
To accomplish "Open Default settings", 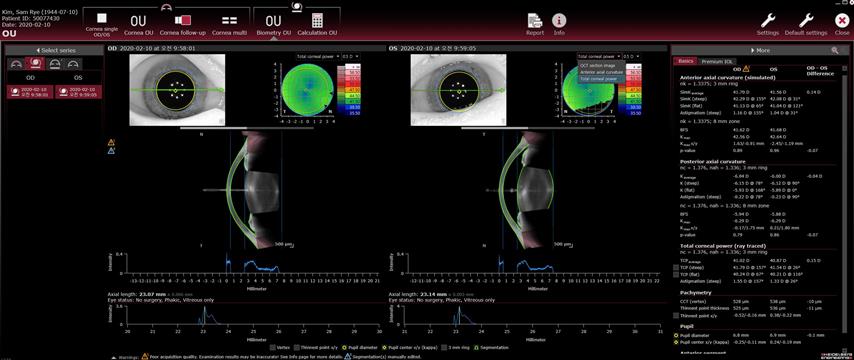I will (x=806, y=24).
